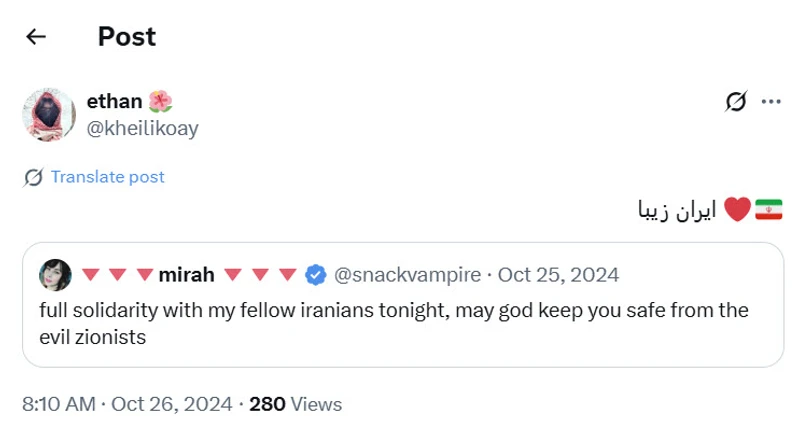The height and width of the screenshot is (434, 800).
Task: Click the red heart emoji in the post
Action: 737,210
